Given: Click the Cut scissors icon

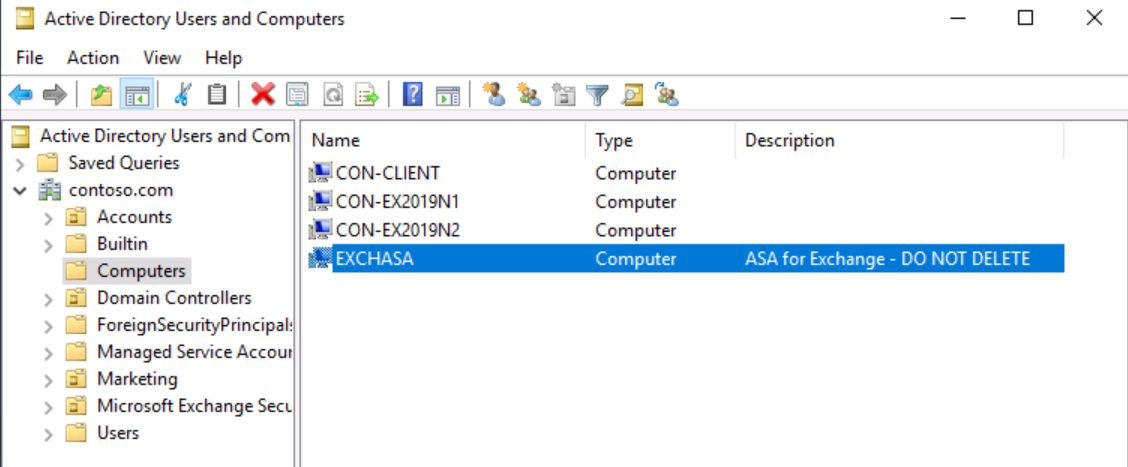Looking at the screenshot, I should point(183,94).
